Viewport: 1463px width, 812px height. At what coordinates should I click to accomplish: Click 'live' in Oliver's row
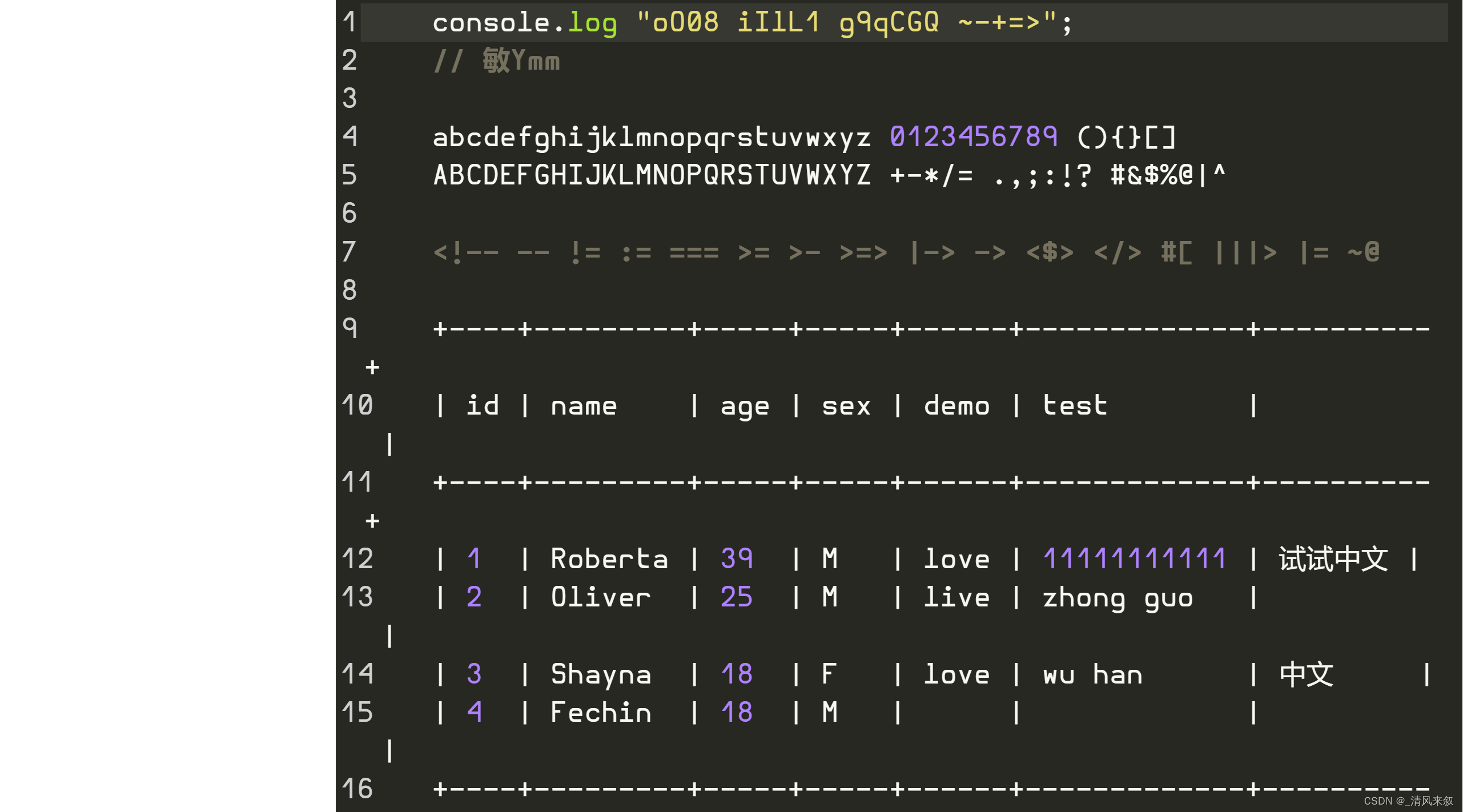pos(956,597)
